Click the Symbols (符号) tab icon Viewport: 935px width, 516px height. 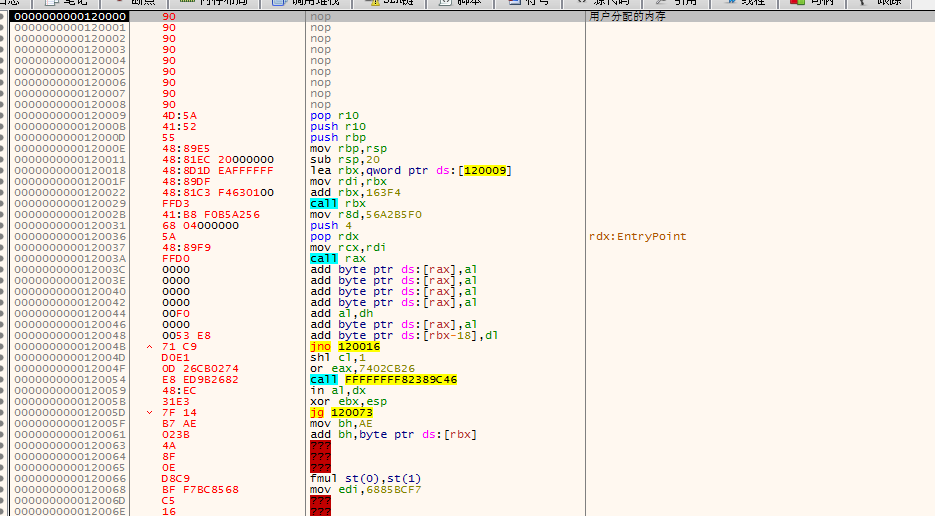[x=513, y=3]
